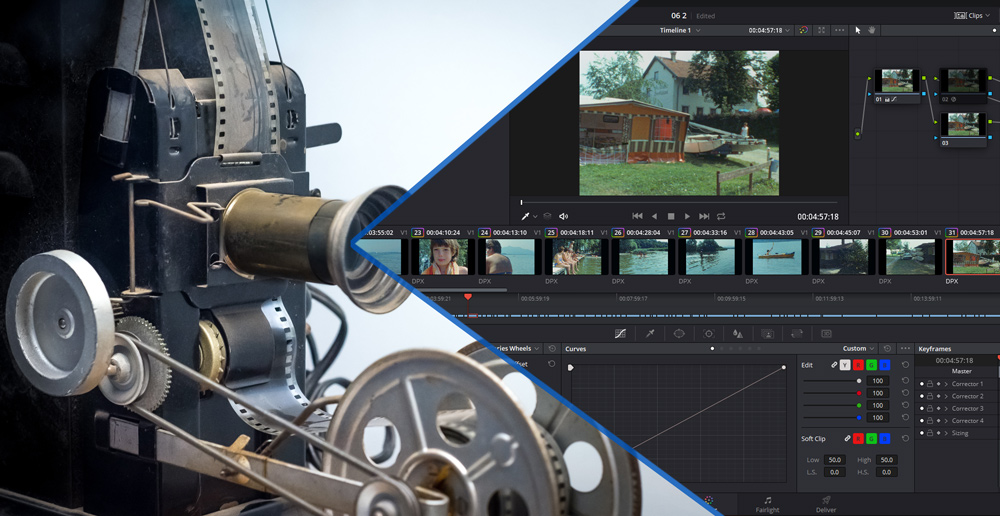Expand the Sizing keyframe track
Viewport: 1000px width, 516px height.
tap(946, 433)
